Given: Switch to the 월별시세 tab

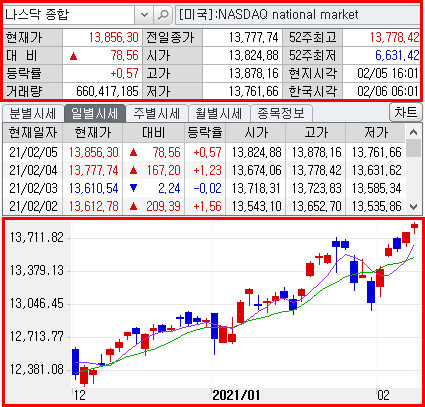Looking at the screenshot, I should point(219,113).
